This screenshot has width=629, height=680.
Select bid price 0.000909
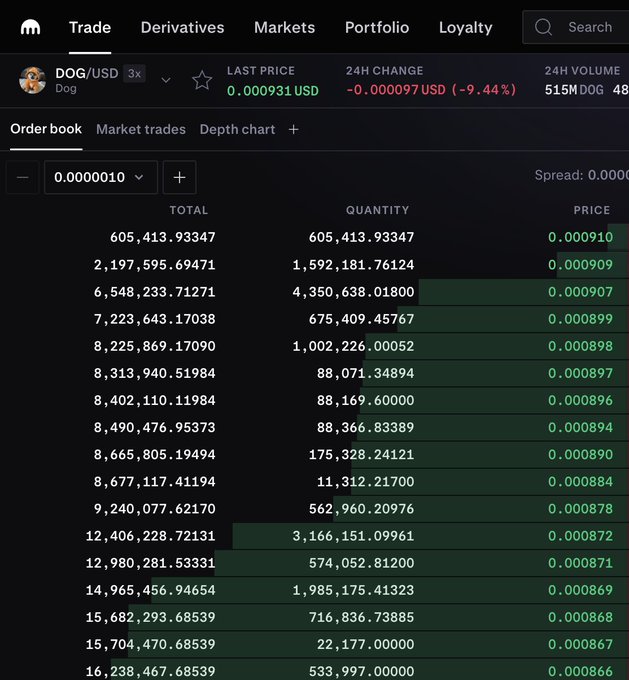click(580, 265)
